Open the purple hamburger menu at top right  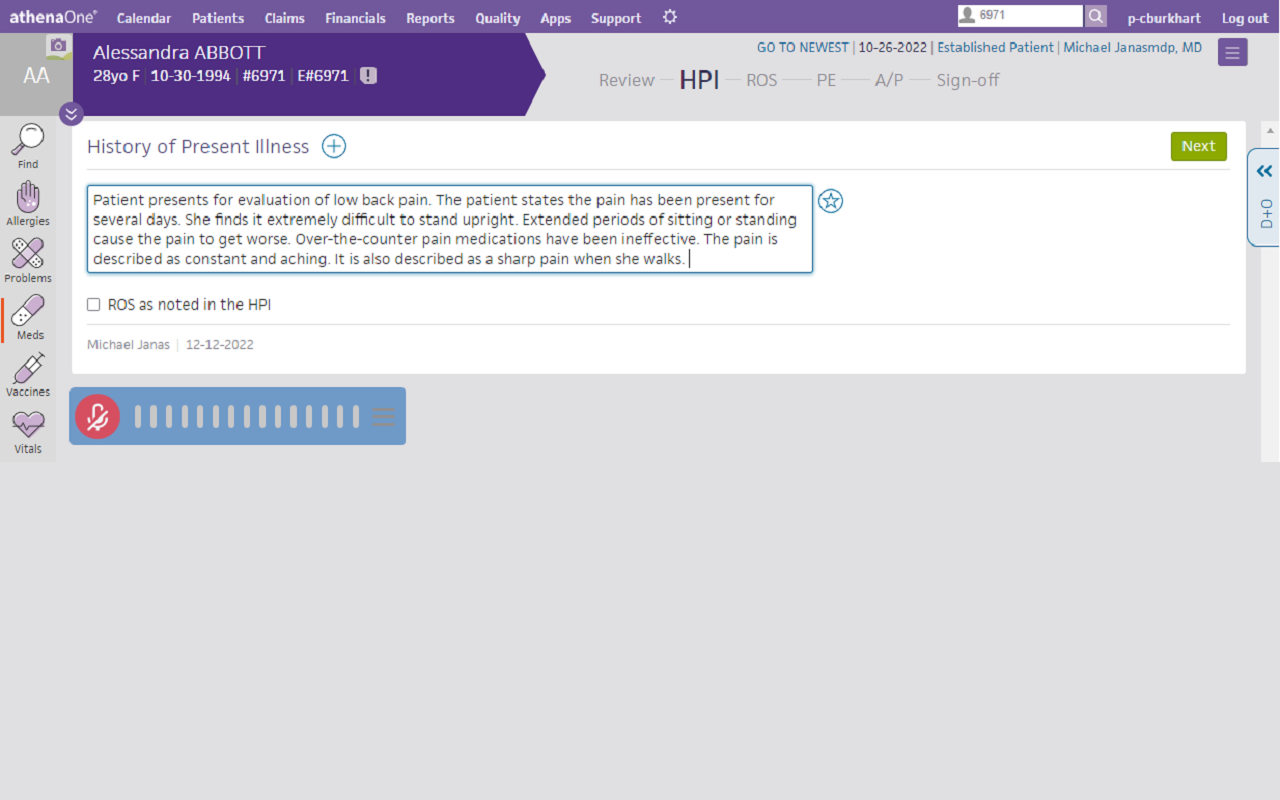pyautogui.click(x=1232, y=52)
